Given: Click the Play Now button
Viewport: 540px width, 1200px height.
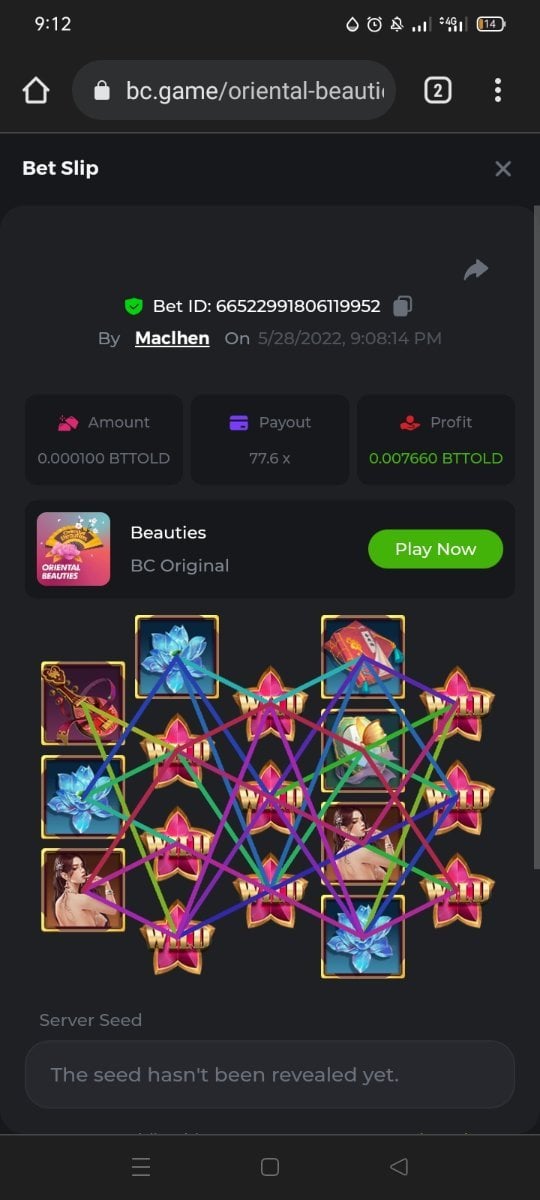Looking at the screenshot, I should click(435, 549).
